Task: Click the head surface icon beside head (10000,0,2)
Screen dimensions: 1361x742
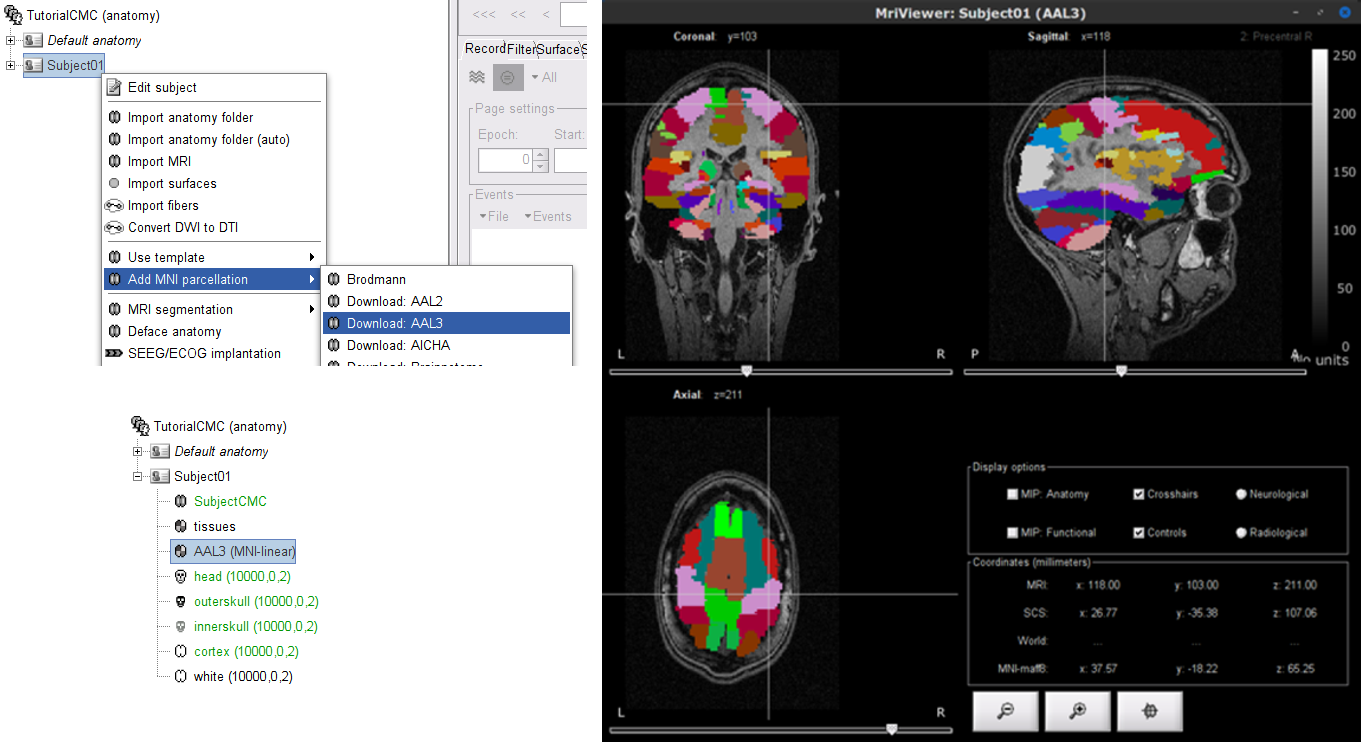Action: point(180,576)
